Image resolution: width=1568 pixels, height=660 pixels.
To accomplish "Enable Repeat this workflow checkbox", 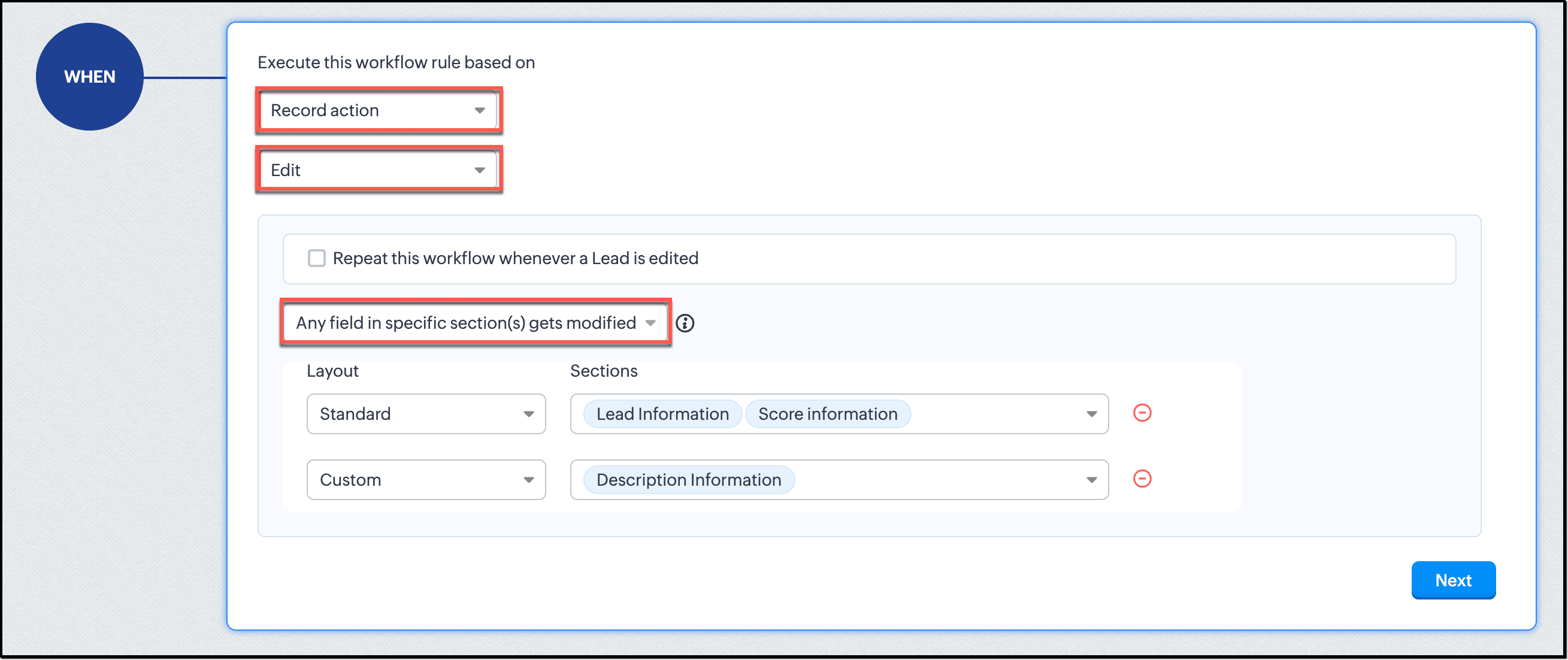I will 316,258.
